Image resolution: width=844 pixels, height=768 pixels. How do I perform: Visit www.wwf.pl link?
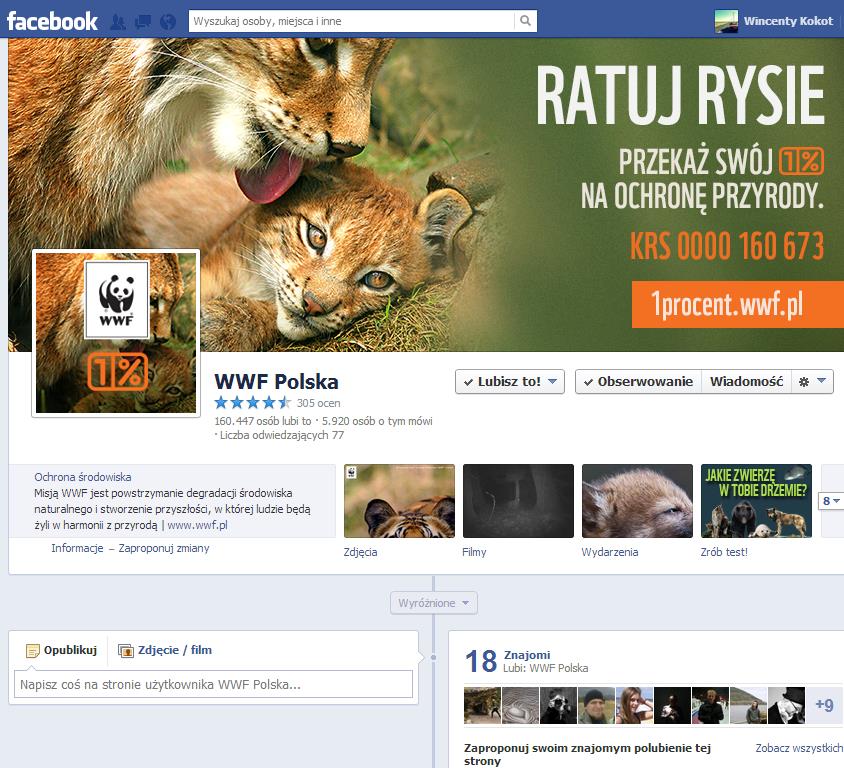click(197, 525)
